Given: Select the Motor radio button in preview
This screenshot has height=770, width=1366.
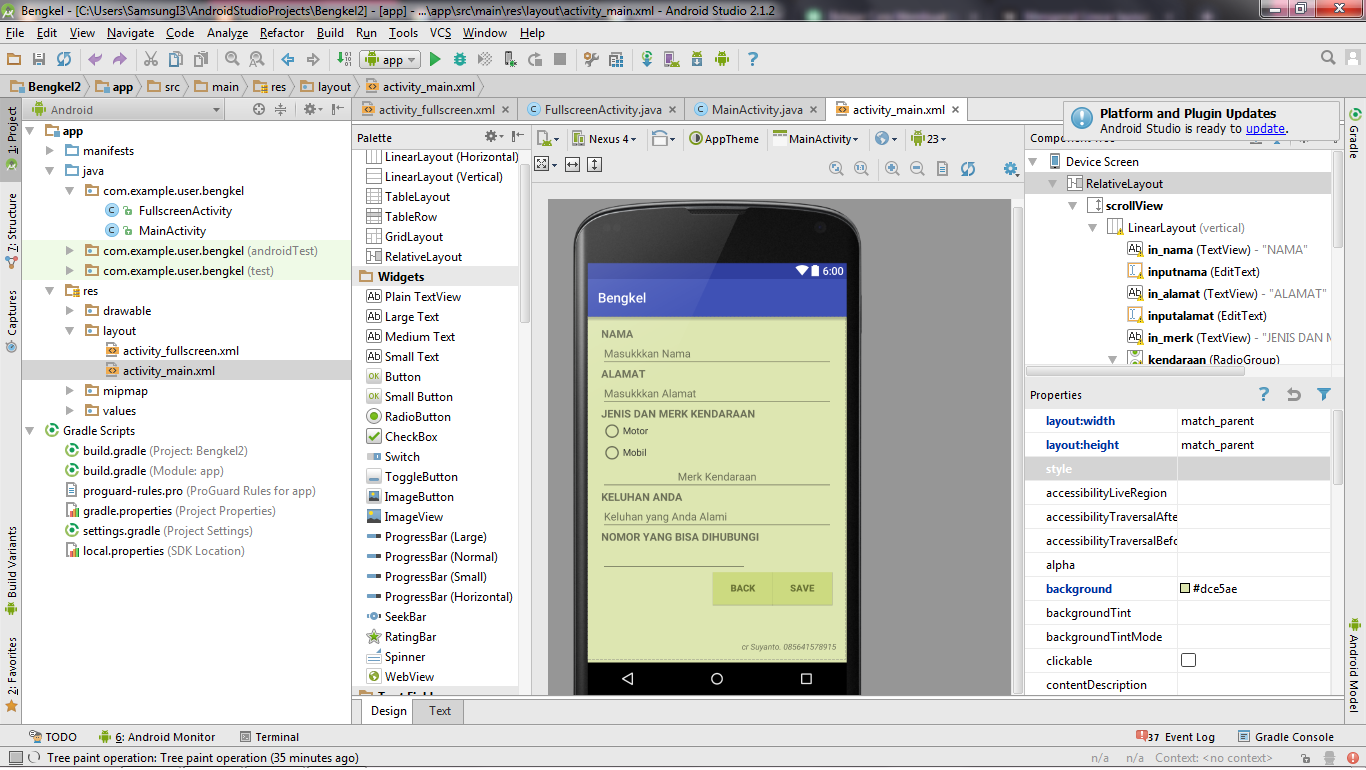Looking at the screenshot, I should point(611,432).
